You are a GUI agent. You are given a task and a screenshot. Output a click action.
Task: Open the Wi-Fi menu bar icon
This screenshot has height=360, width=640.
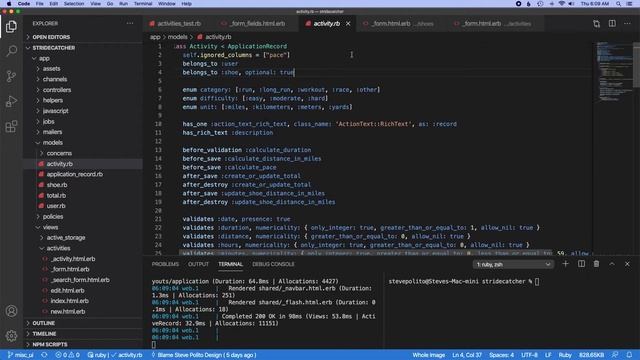[562, 4]
